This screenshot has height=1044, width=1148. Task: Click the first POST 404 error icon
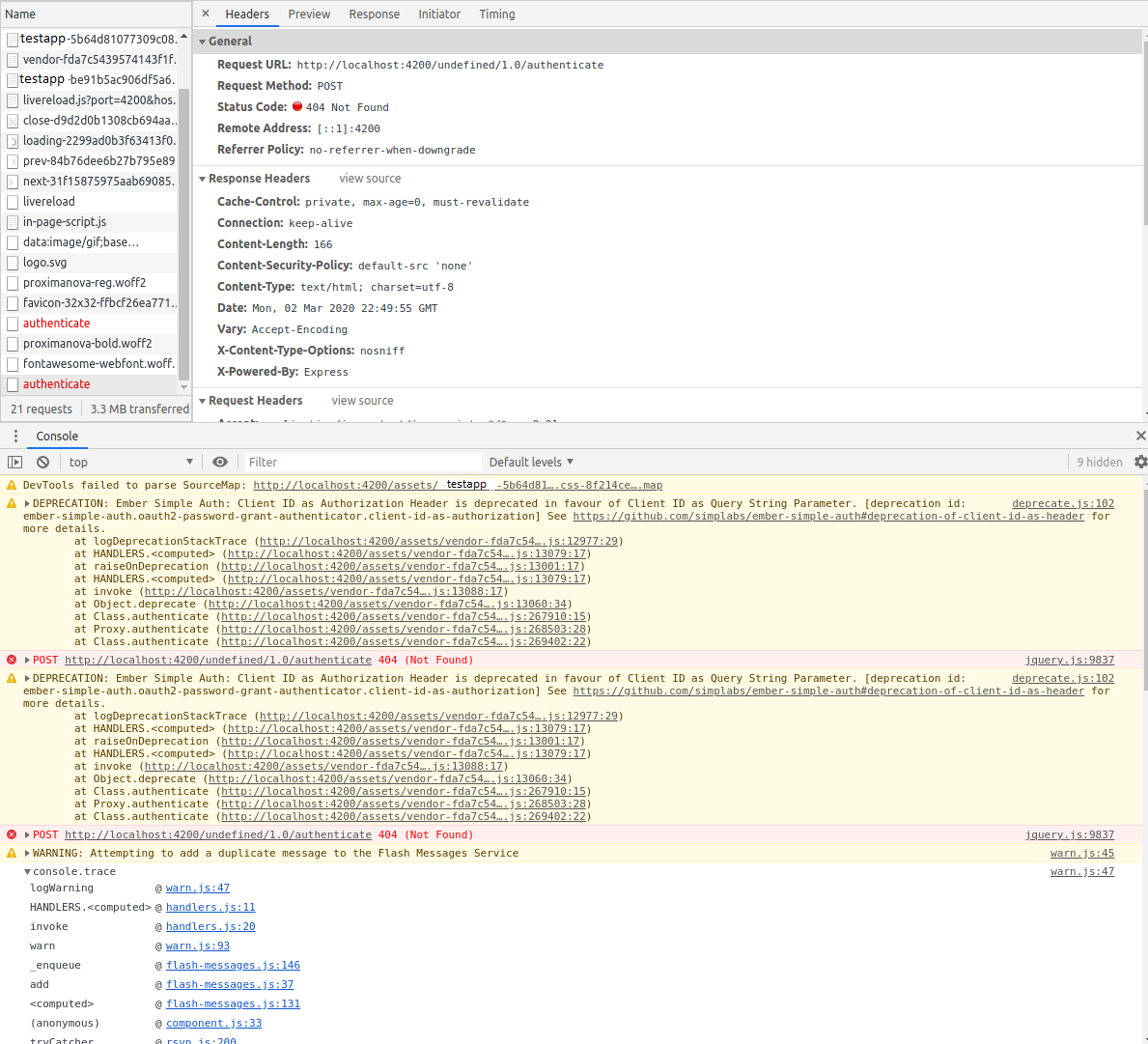pyautogui.click(x=12, y=660)
